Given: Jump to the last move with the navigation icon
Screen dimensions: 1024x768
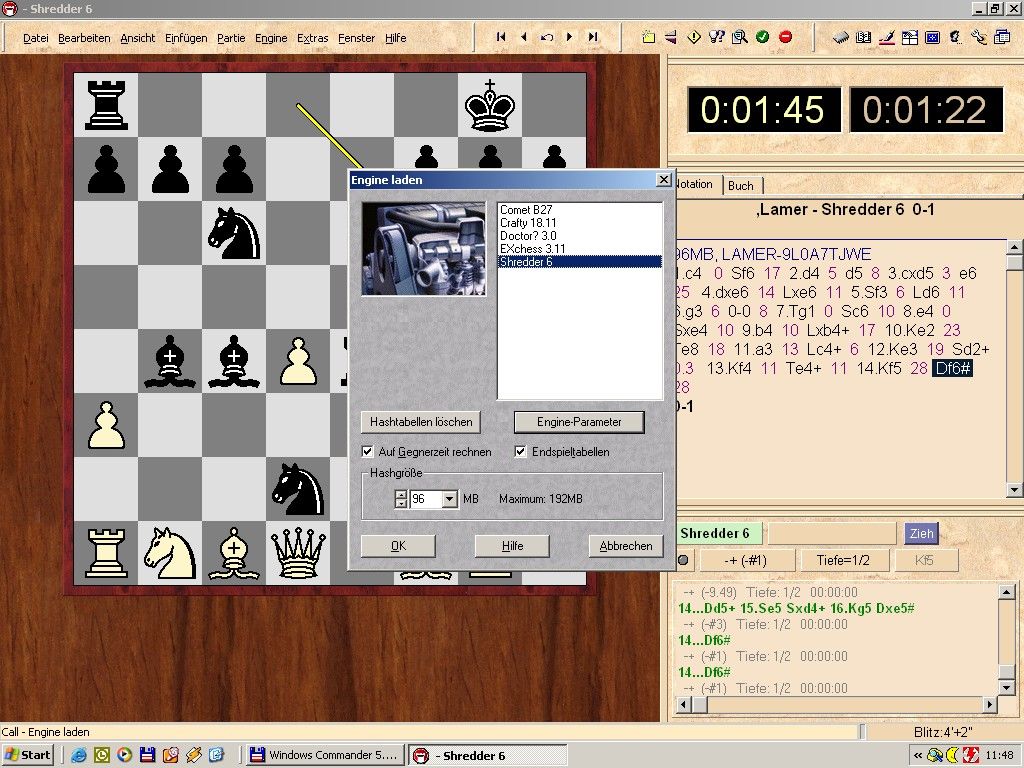Looking at the screenshot, I should (591, 37).
